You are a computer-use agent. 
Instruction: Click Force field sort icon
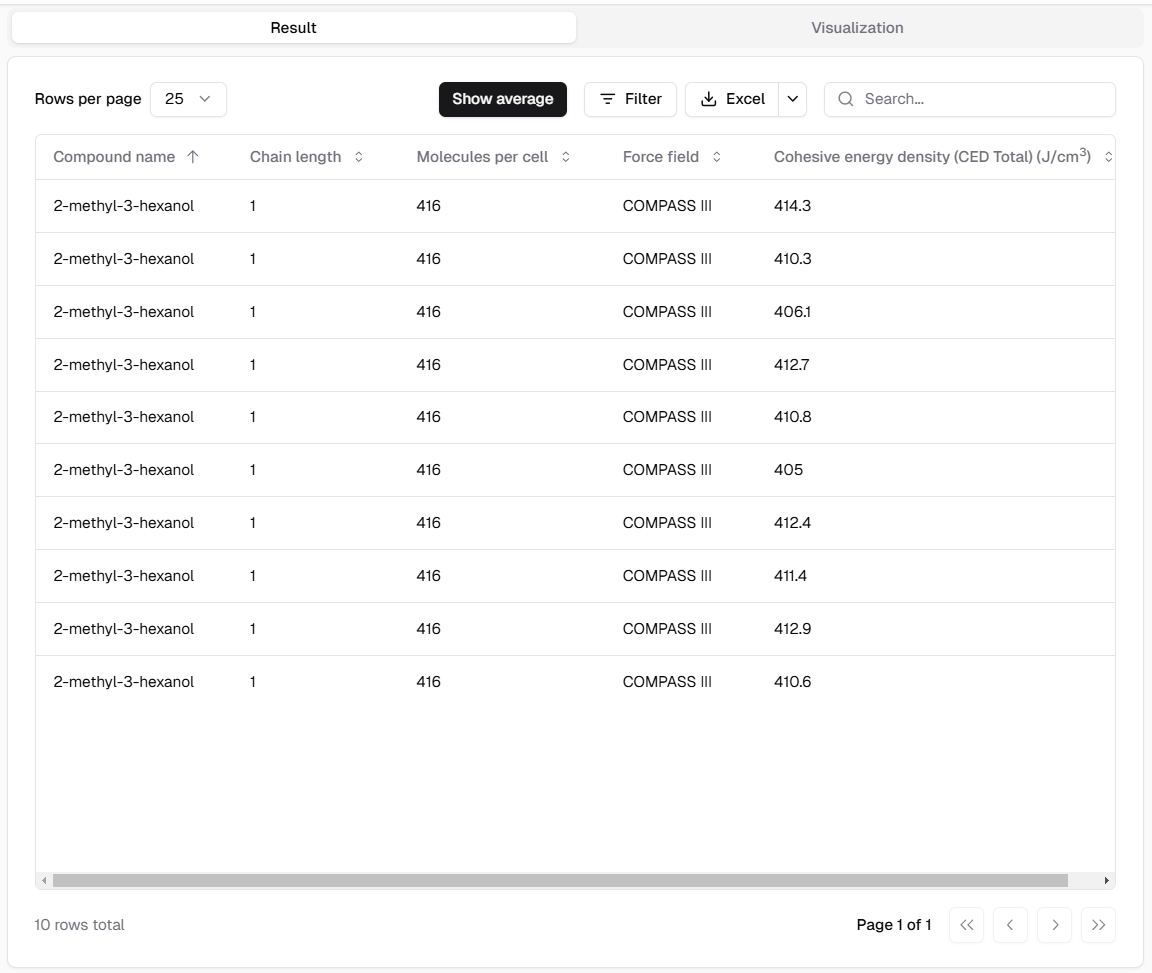click(716, 157)
